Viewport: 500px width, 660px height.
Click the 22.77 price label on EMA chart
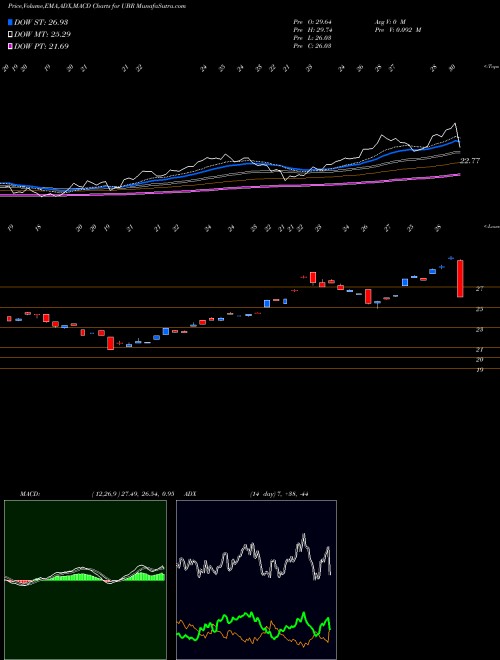pos(470,161)
